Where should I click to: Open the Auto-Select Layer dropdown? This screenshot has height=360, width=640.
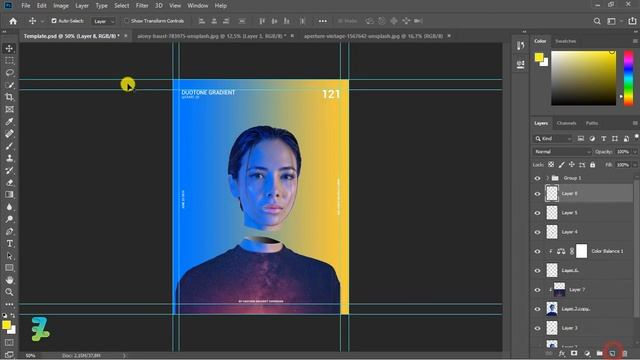pyautogui.click(x=103, y=21)
